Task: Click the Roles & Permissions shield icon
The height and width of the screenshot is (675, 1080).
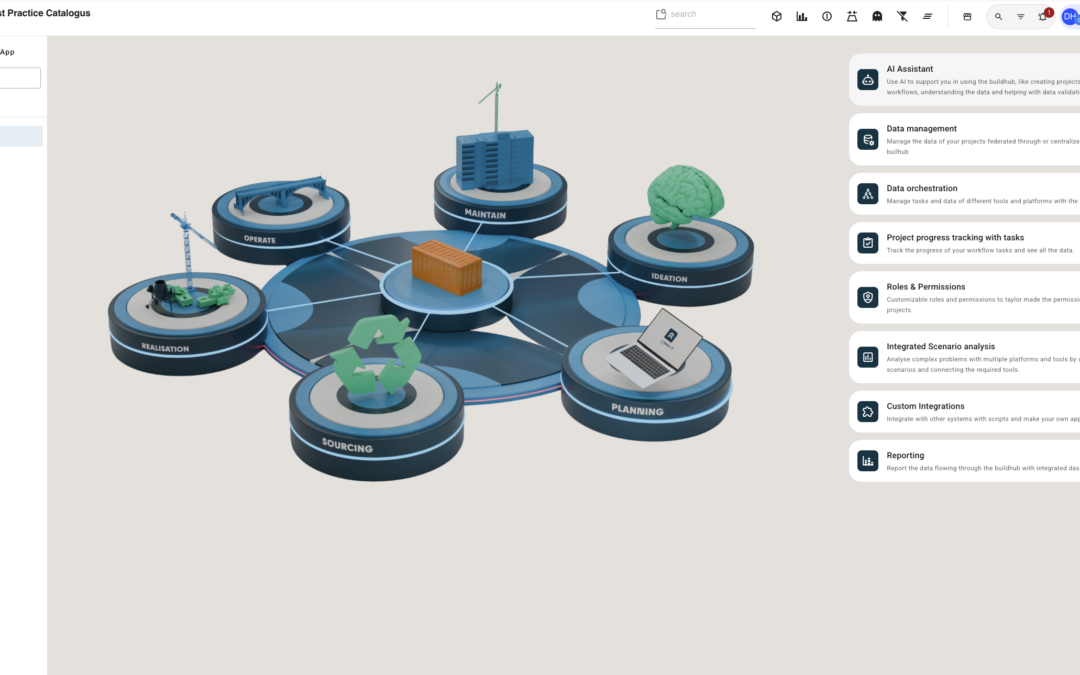Action: tap(868, 298)
